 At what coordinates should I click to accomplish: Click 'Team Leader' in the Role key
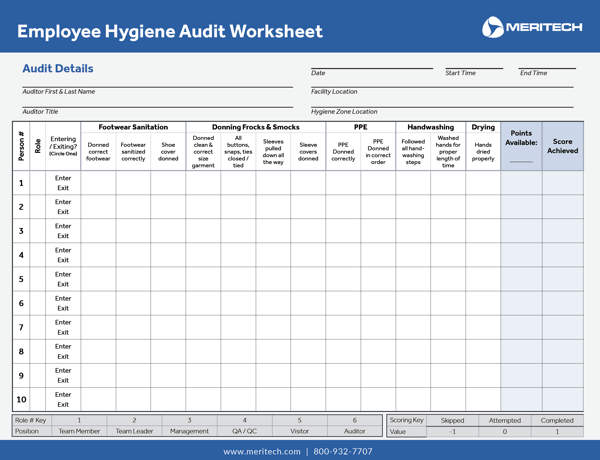point(134,431)
